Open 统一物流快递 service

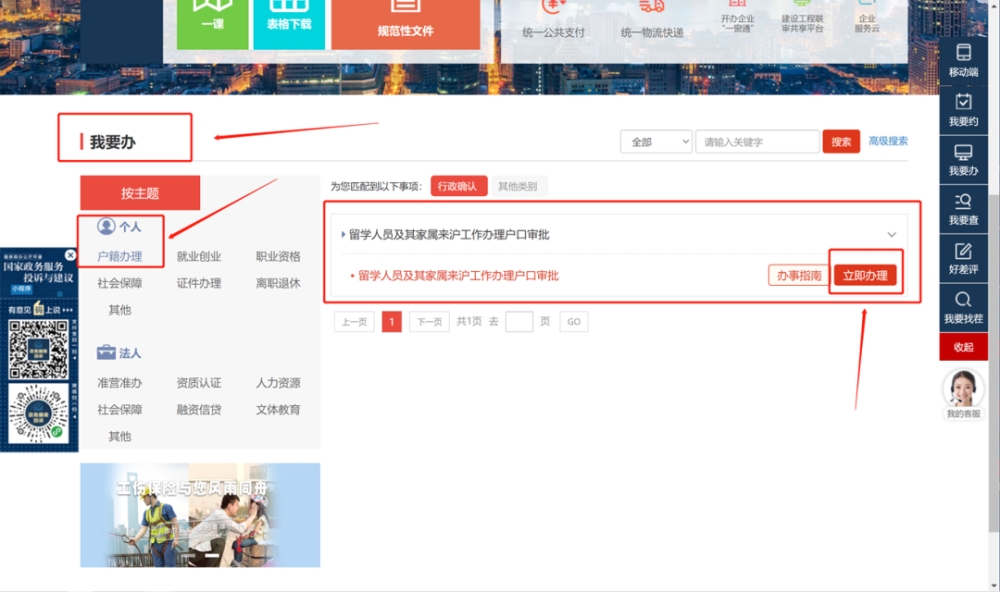coord(652,19)
